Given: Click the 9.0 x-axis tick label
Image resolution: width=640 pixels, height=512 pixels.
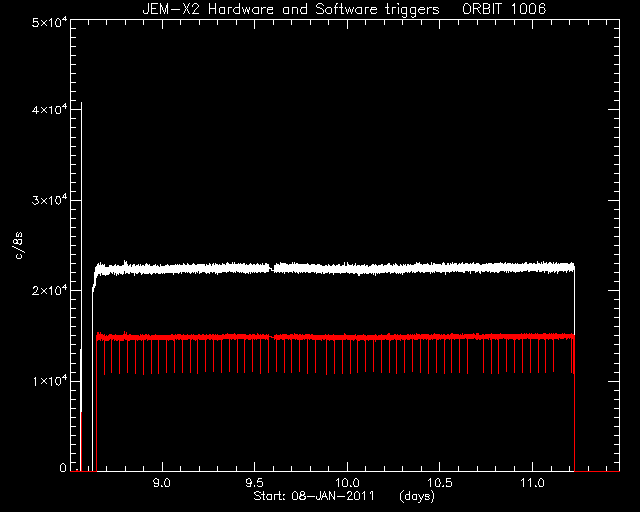Looking at the screenshot, I should pos(162,483).
